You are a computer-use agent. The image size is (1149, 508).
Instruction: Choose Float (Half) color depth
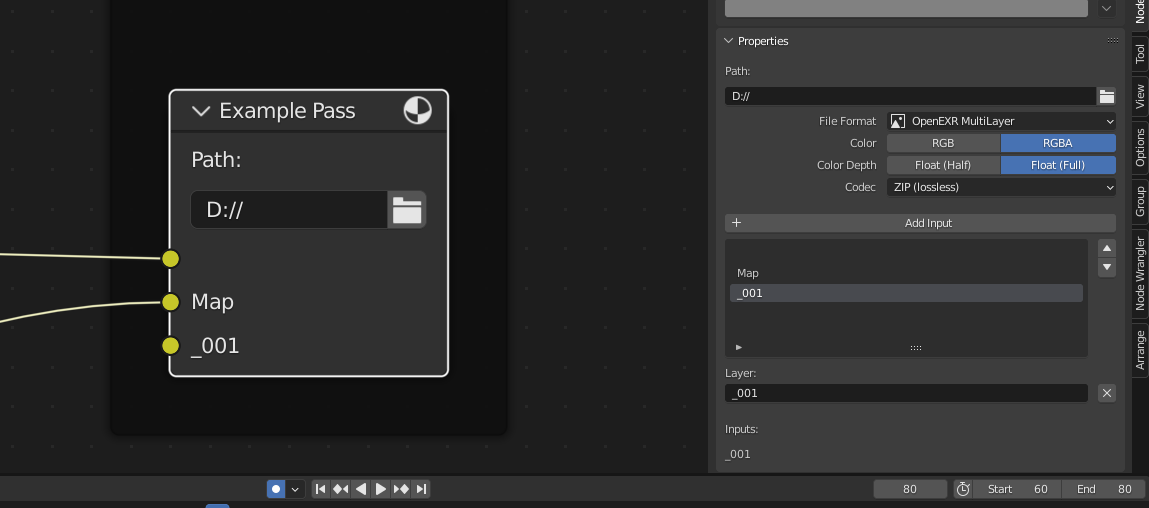pyautogui.click(x=943, y=165)
